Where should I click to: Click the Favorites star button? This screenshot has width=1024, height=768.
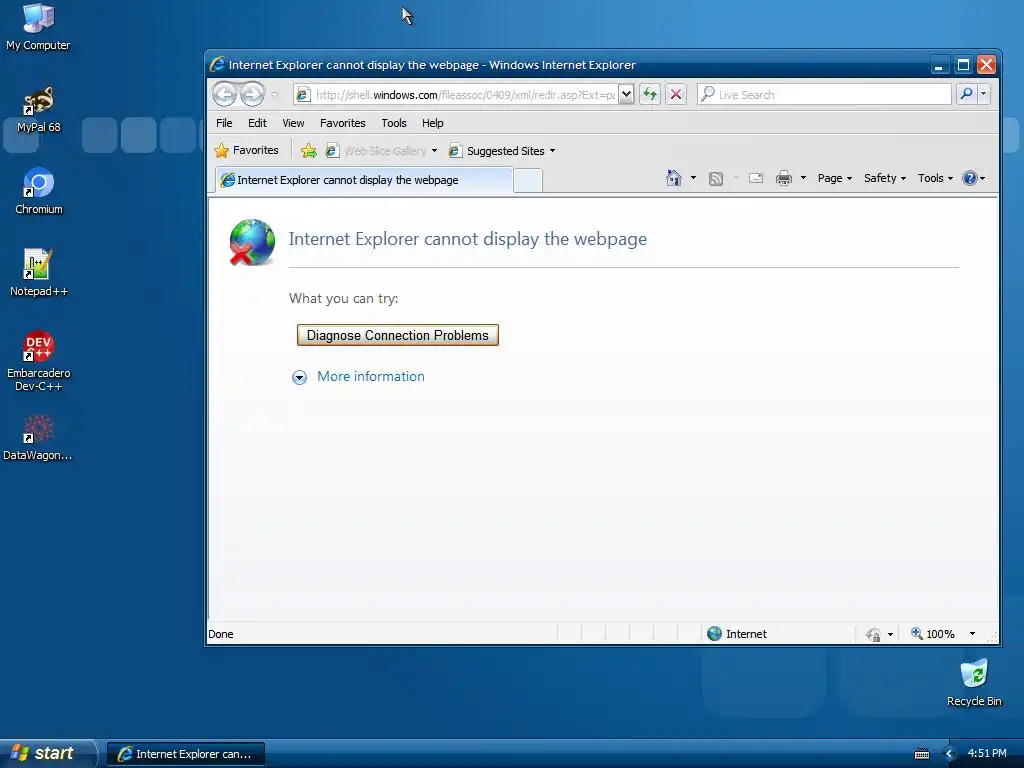pos(246,151)
